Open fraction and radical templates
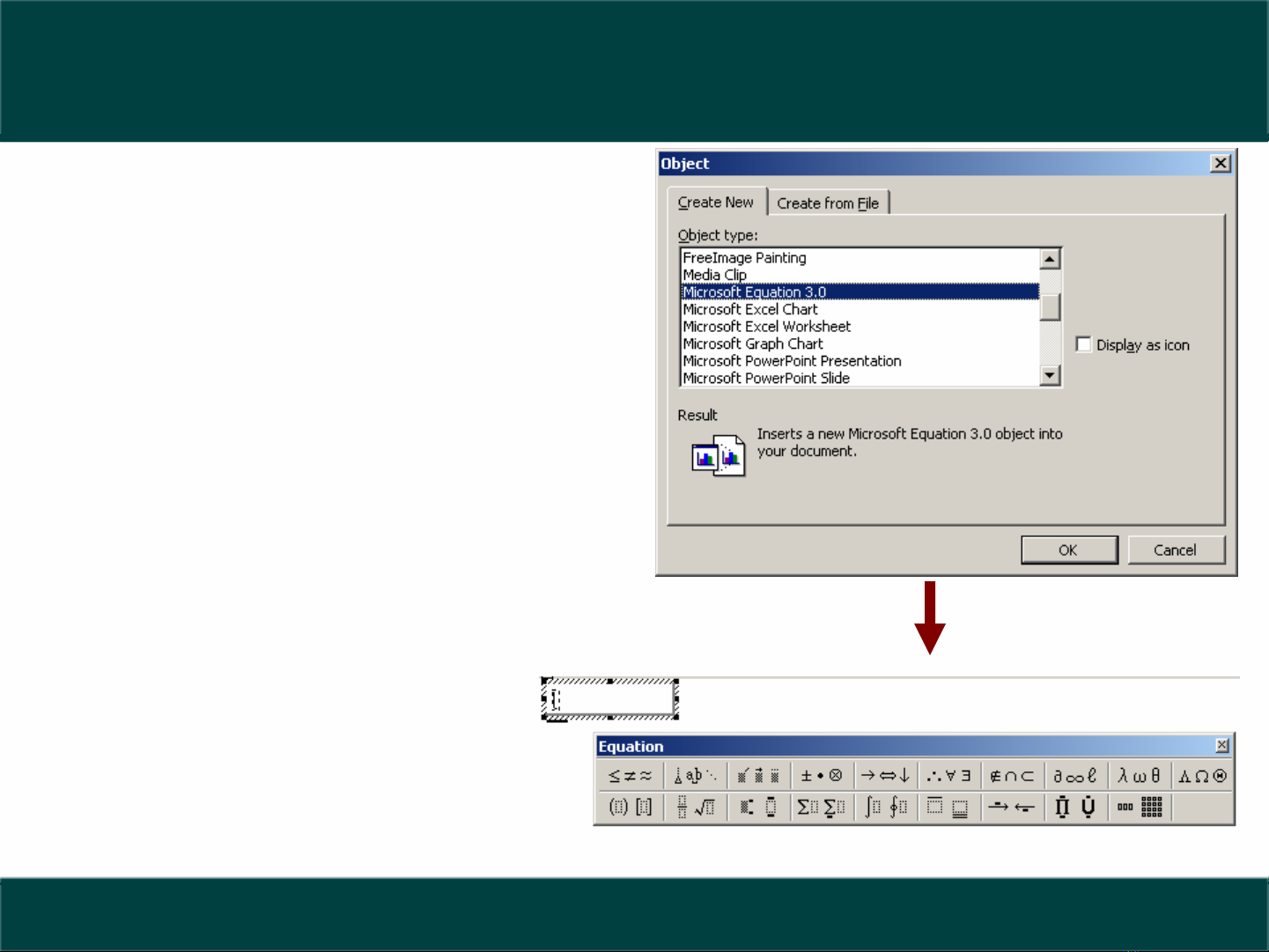 [695, 807]
